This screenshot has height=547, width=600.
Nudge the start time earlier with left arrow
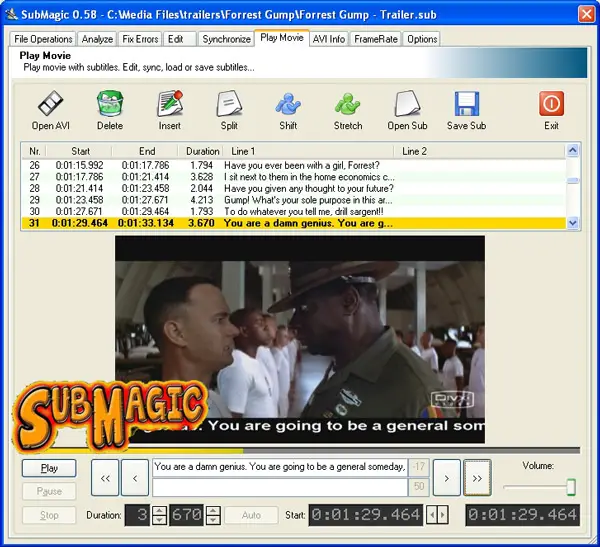(x=432, y=515)
